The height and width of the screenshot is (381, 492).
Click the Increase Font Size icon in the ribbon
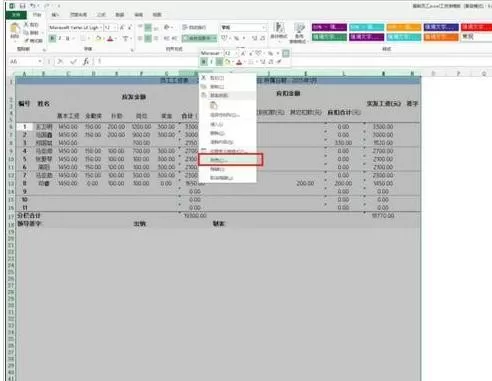pyautogui.click(x=122, y=27)
